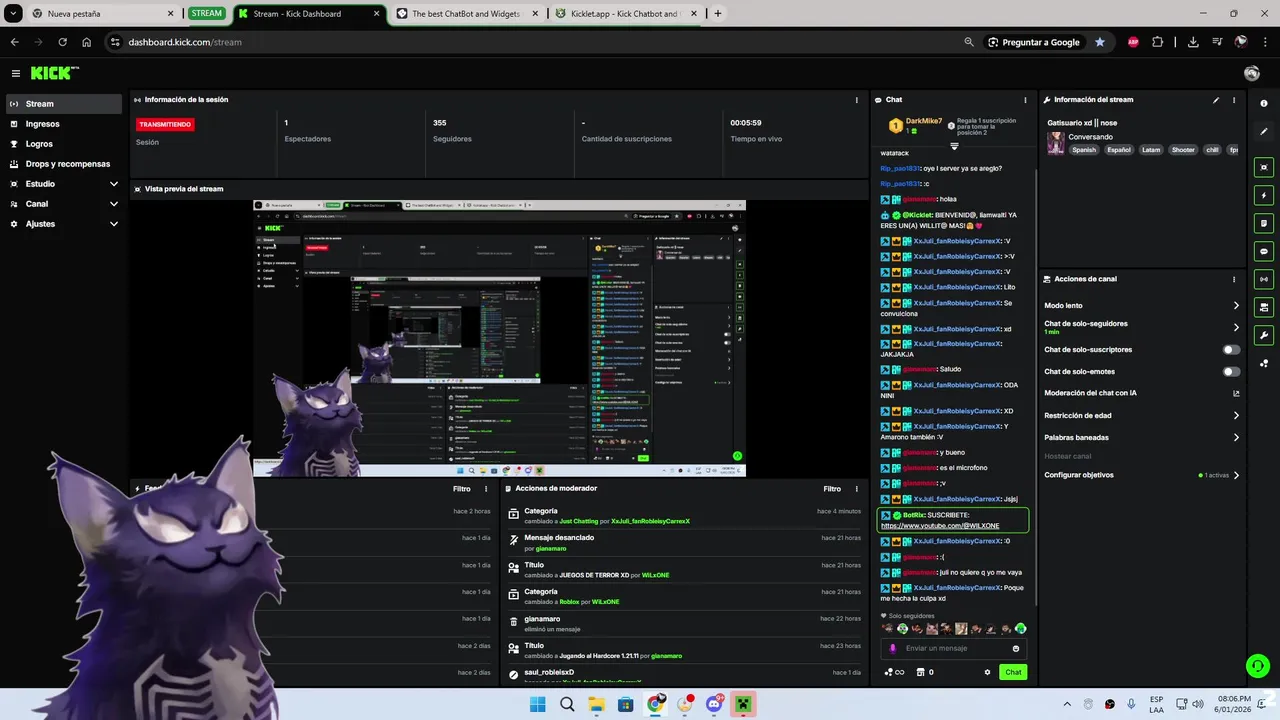The image size is (1280, 720).
Task: Send message with the green Chat button
Action: pyautogui.click(x=1013, y=672)
